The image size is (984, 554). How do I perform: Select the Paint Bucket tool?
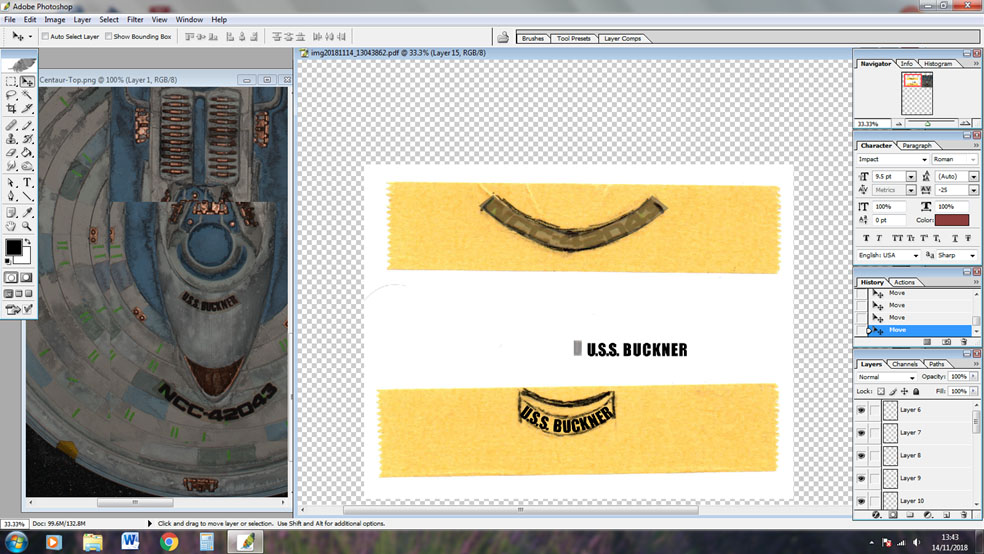click(x=27, y=152)
